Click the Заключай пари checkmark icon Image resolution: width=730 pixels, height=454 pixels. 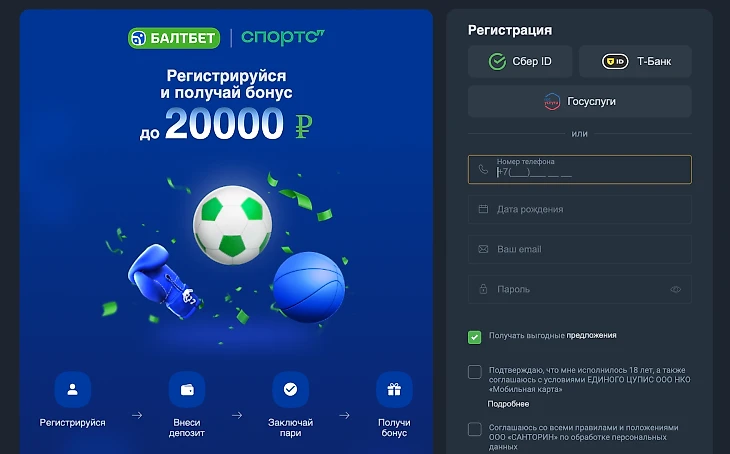click(291, 389)
